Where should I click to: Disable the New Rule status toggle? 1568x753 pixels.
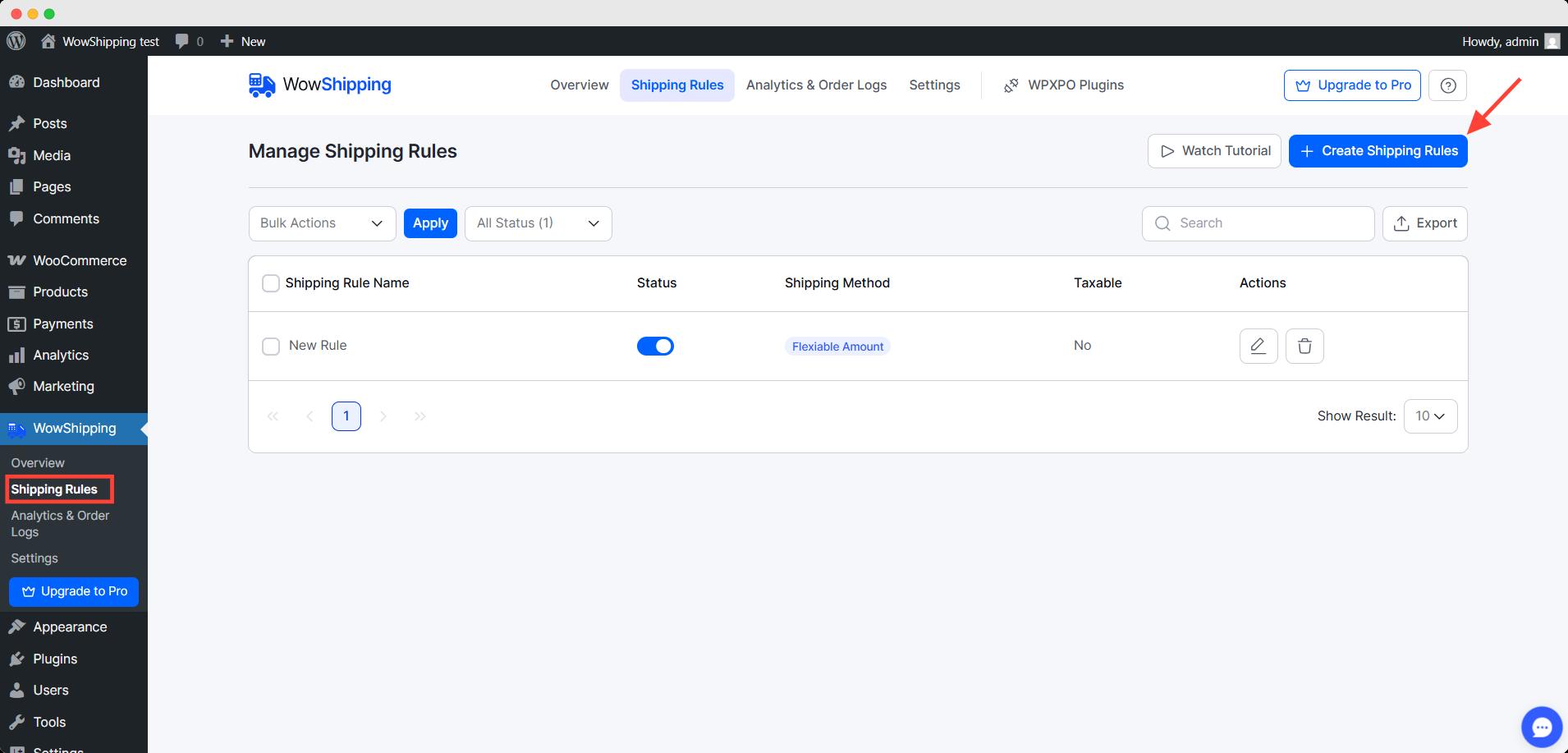(655, 346)
